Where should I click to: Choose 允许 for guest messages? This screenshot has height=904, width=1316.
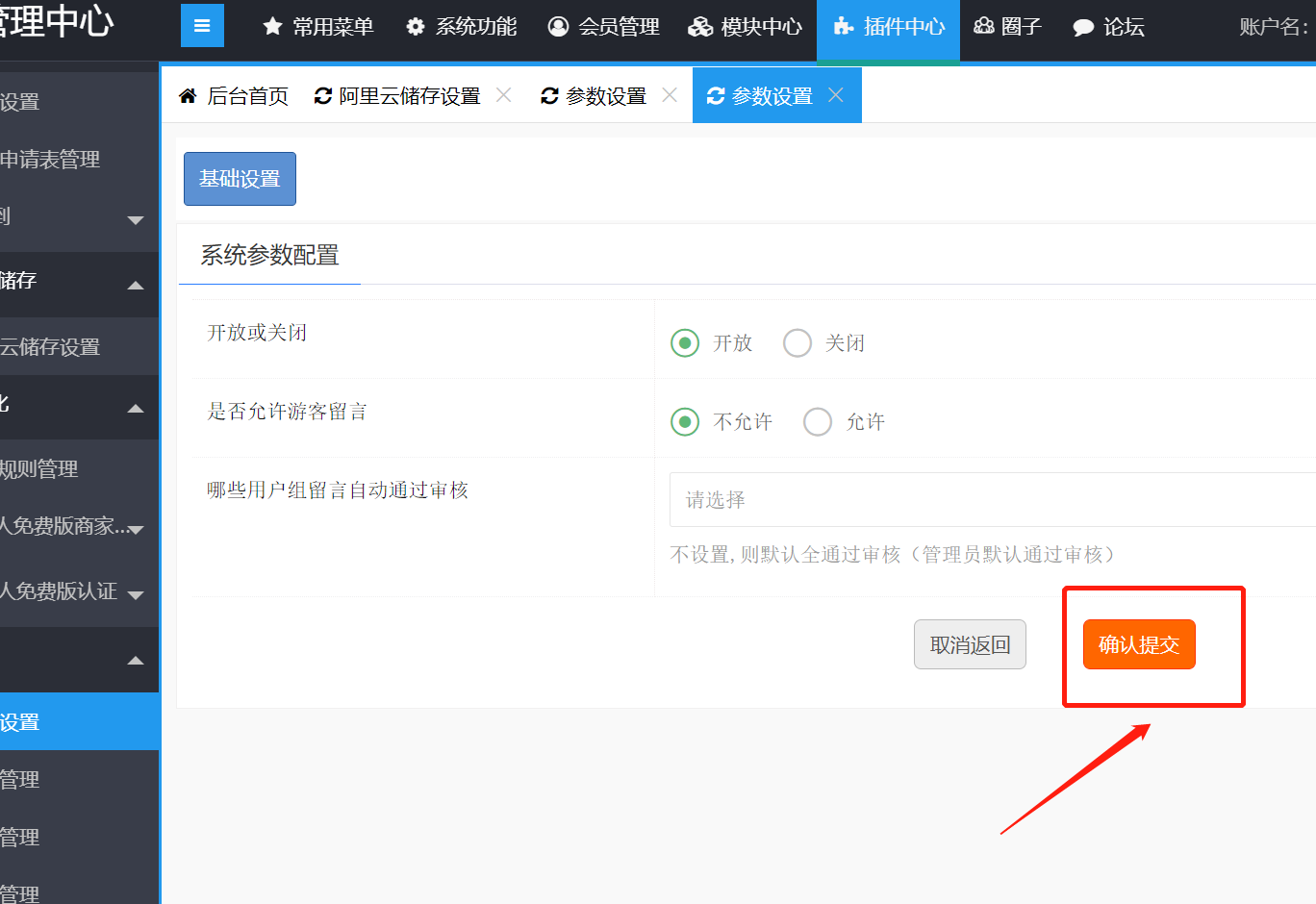[x=818, y=422]
